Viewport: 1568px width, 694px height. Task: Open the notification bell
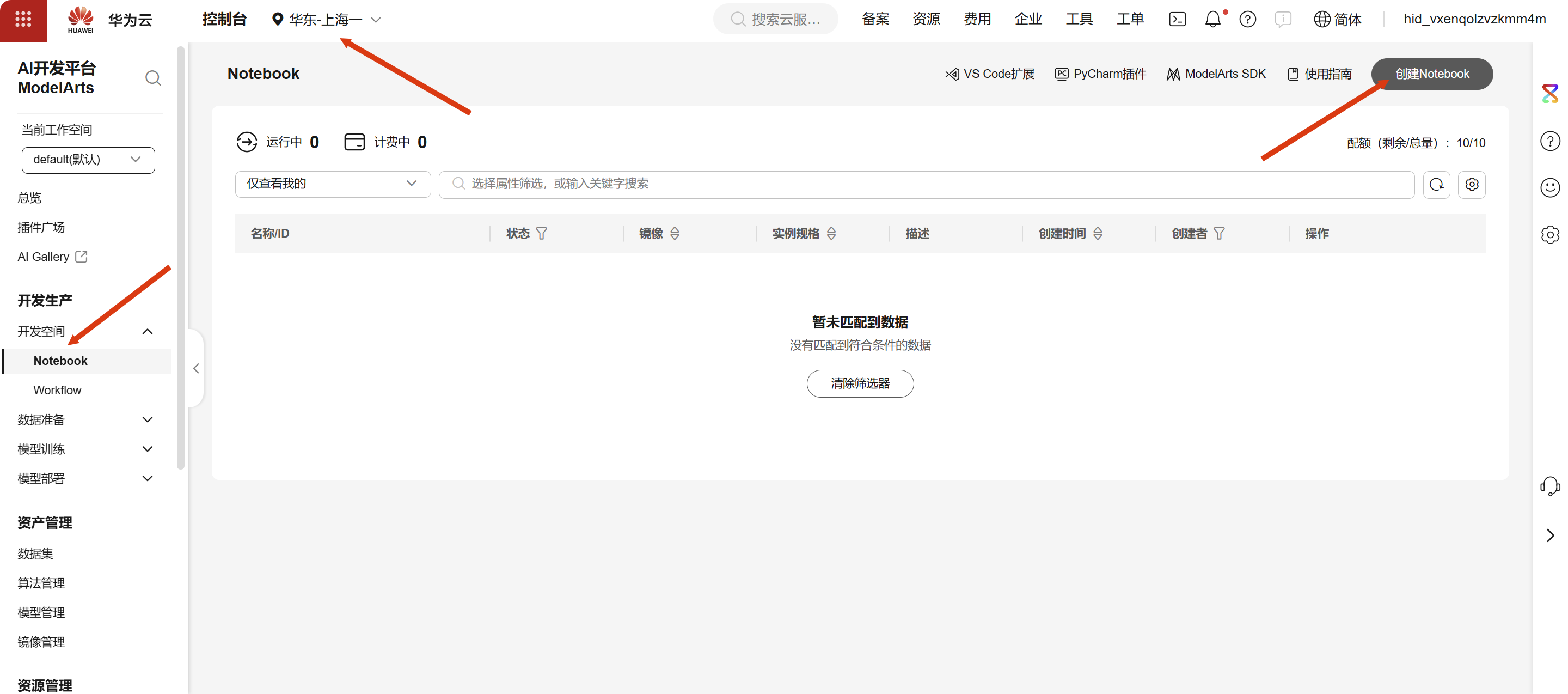(1212, 20)
